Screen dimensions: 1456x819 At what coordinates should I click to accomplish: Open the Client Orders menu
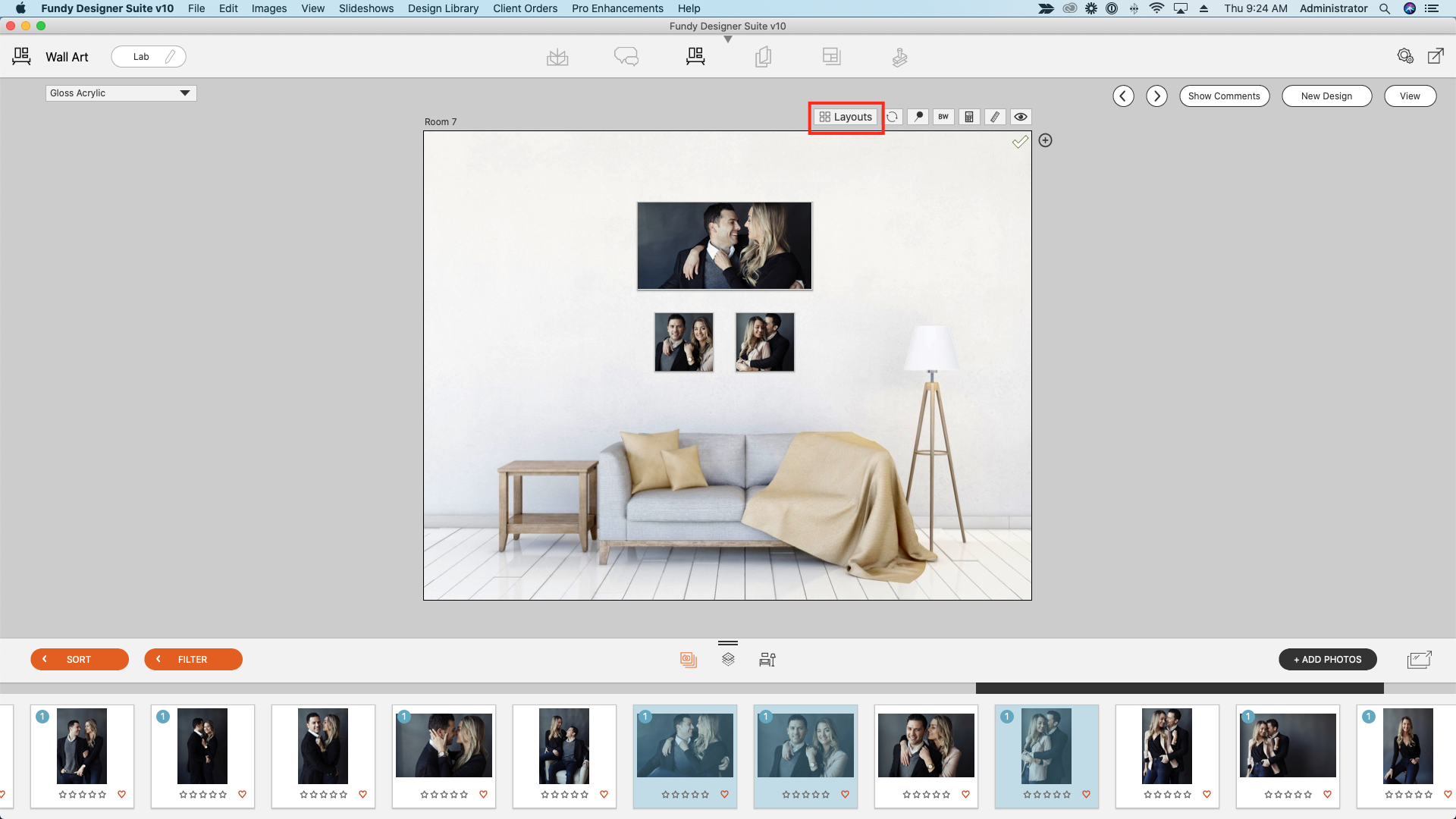[x=525, y=8]
